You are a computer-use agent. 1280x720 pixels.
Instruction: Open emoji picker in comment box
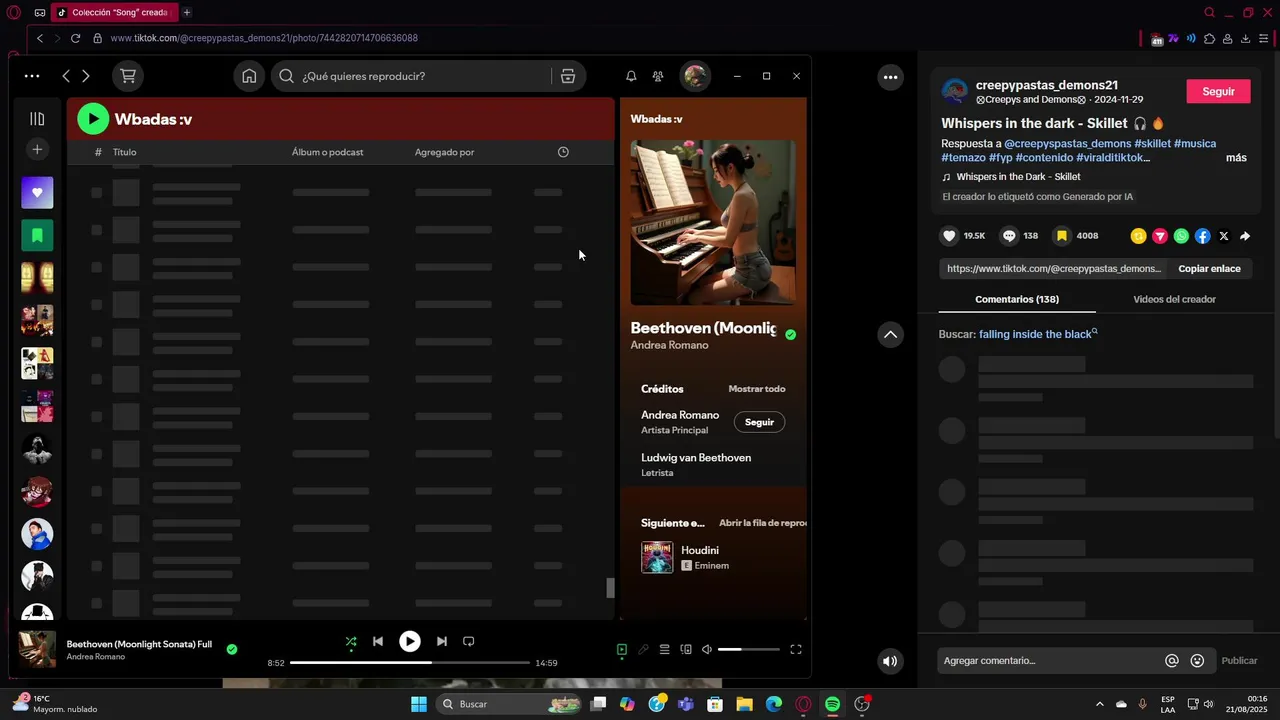point(1197,661)
